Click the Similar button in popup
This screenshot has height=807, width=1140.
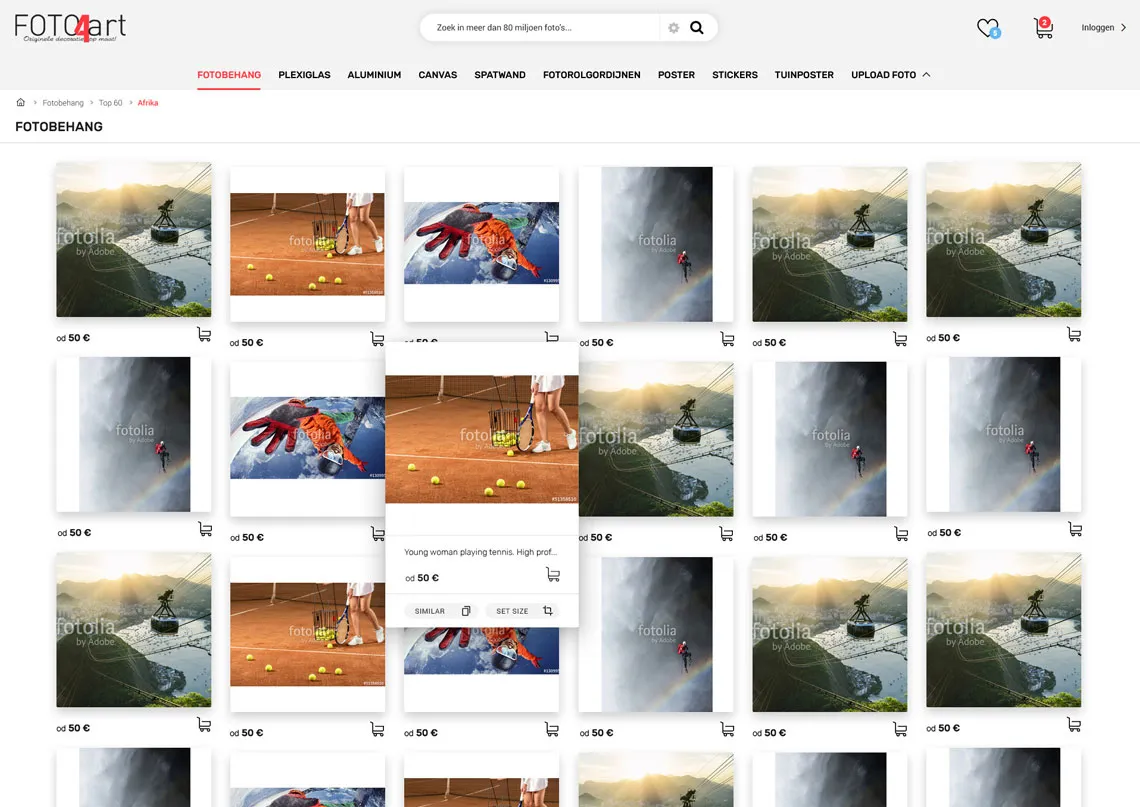point(441,611)
